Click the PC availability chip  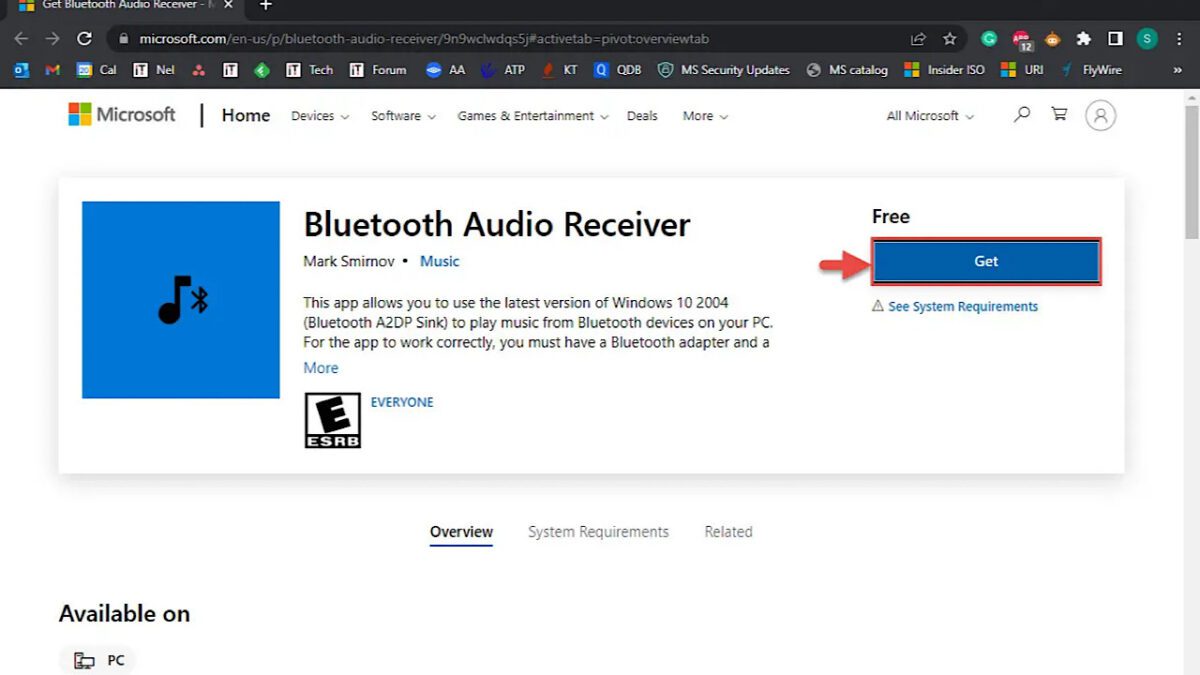[98, 661]
